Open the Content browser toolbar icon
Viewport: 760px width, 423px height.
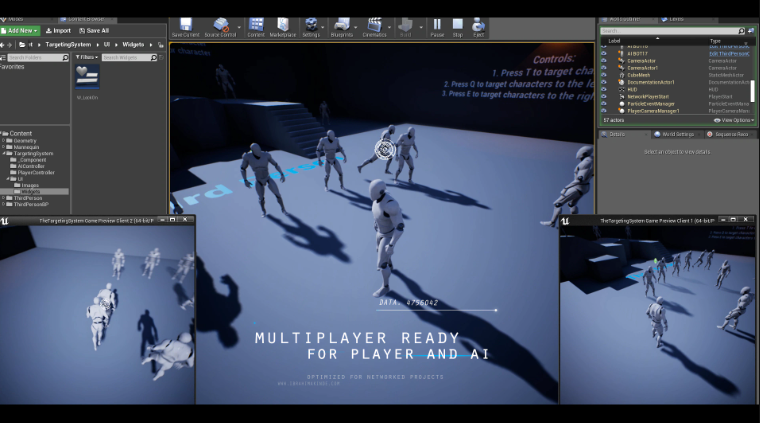256,28
